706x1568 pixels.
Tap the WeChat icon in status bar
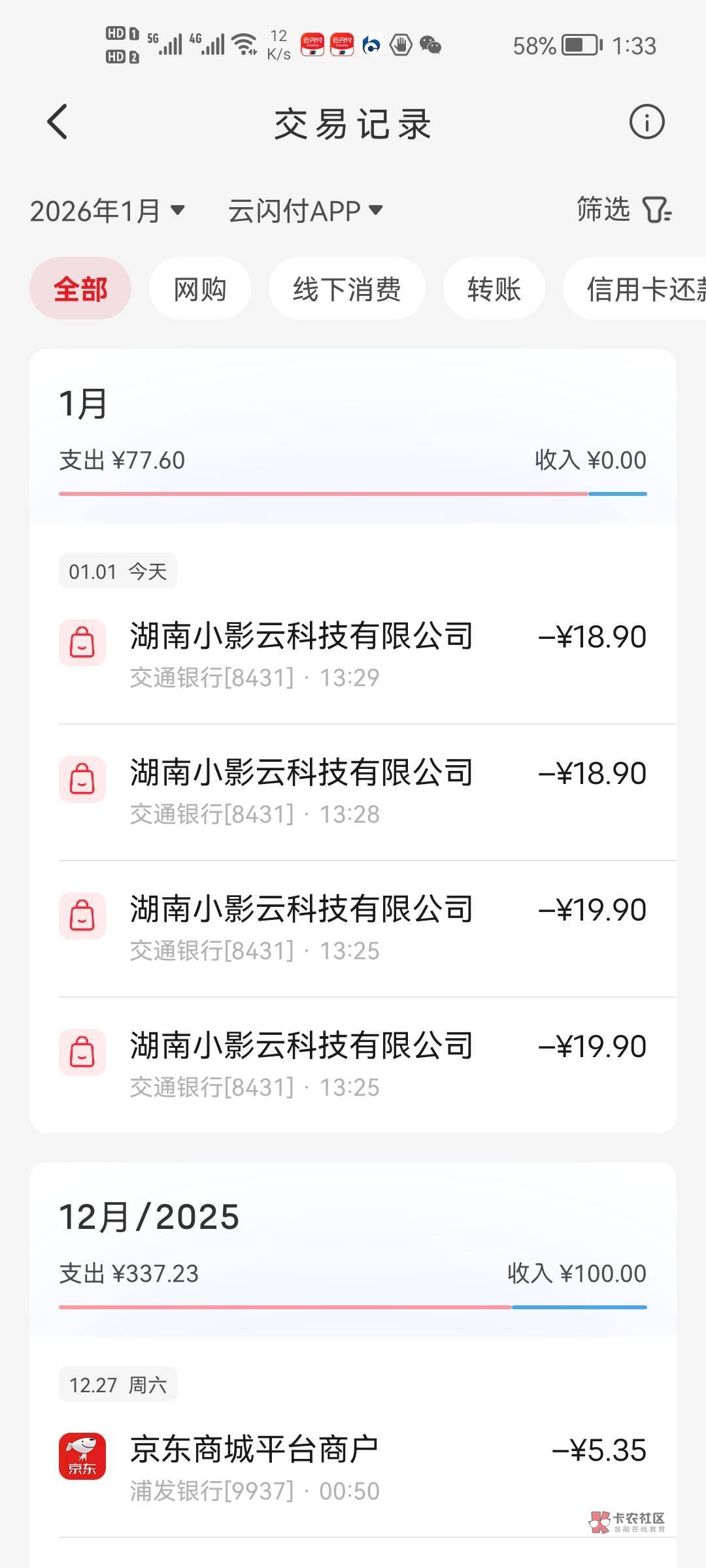(x=430, y=45)
